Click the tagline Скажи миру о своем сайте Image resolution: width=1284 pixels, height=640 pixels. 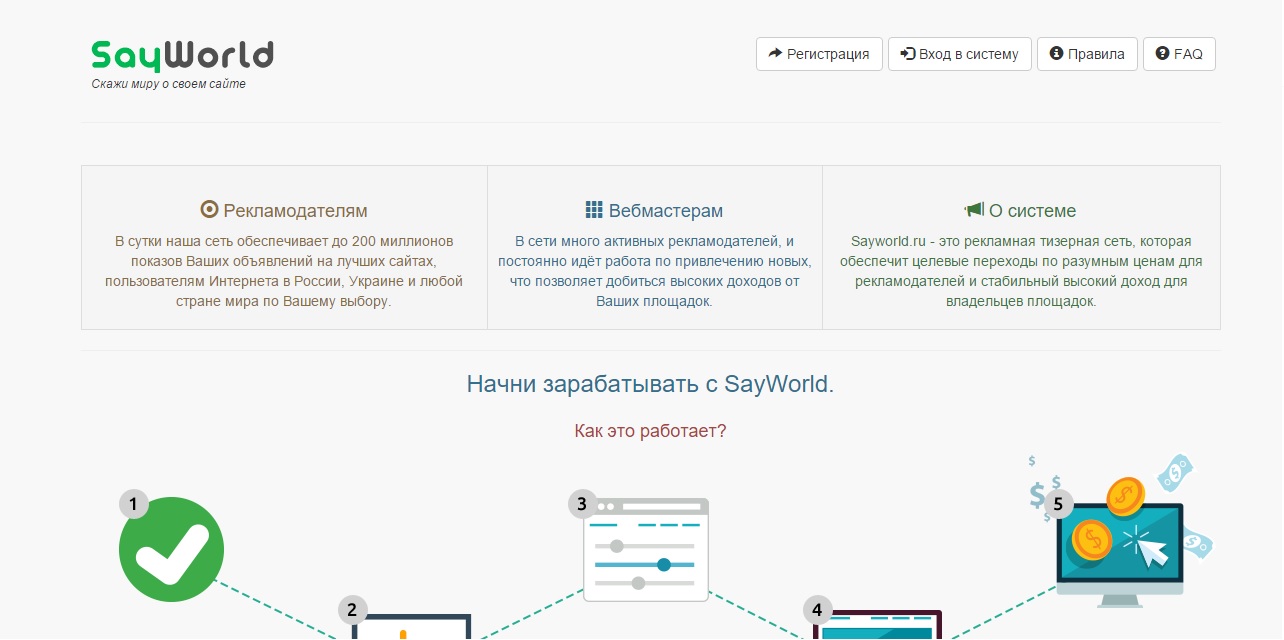tap(169, 84)
